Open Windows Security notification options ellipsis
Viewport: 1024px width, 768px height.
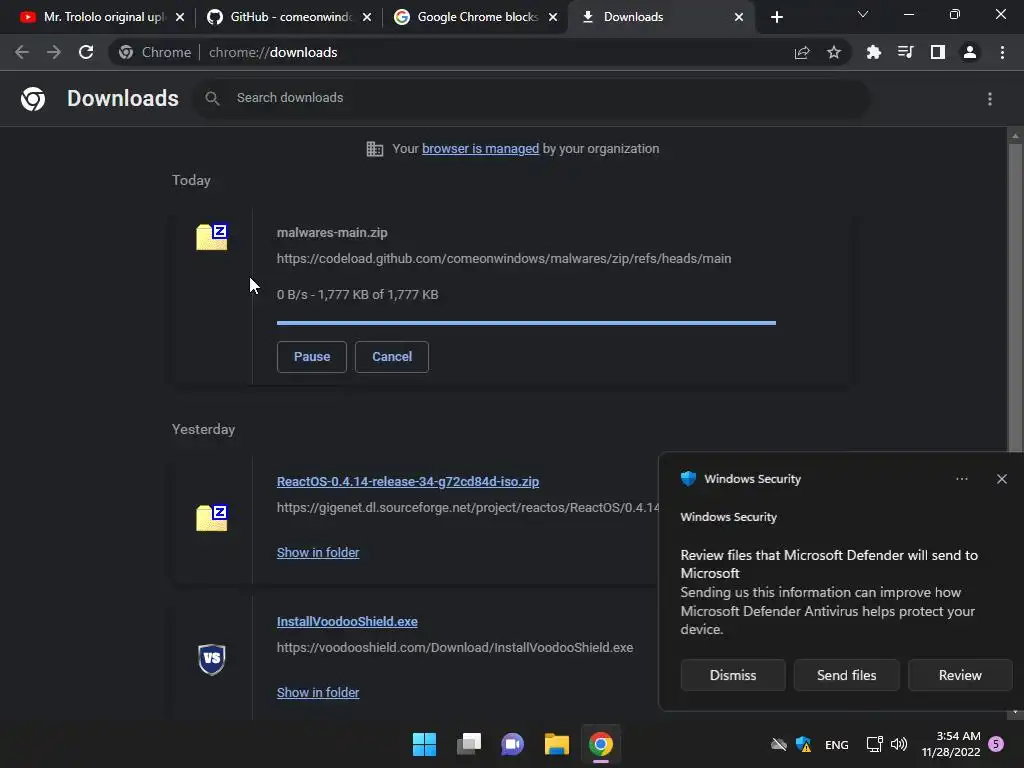(x=962, y=479)
